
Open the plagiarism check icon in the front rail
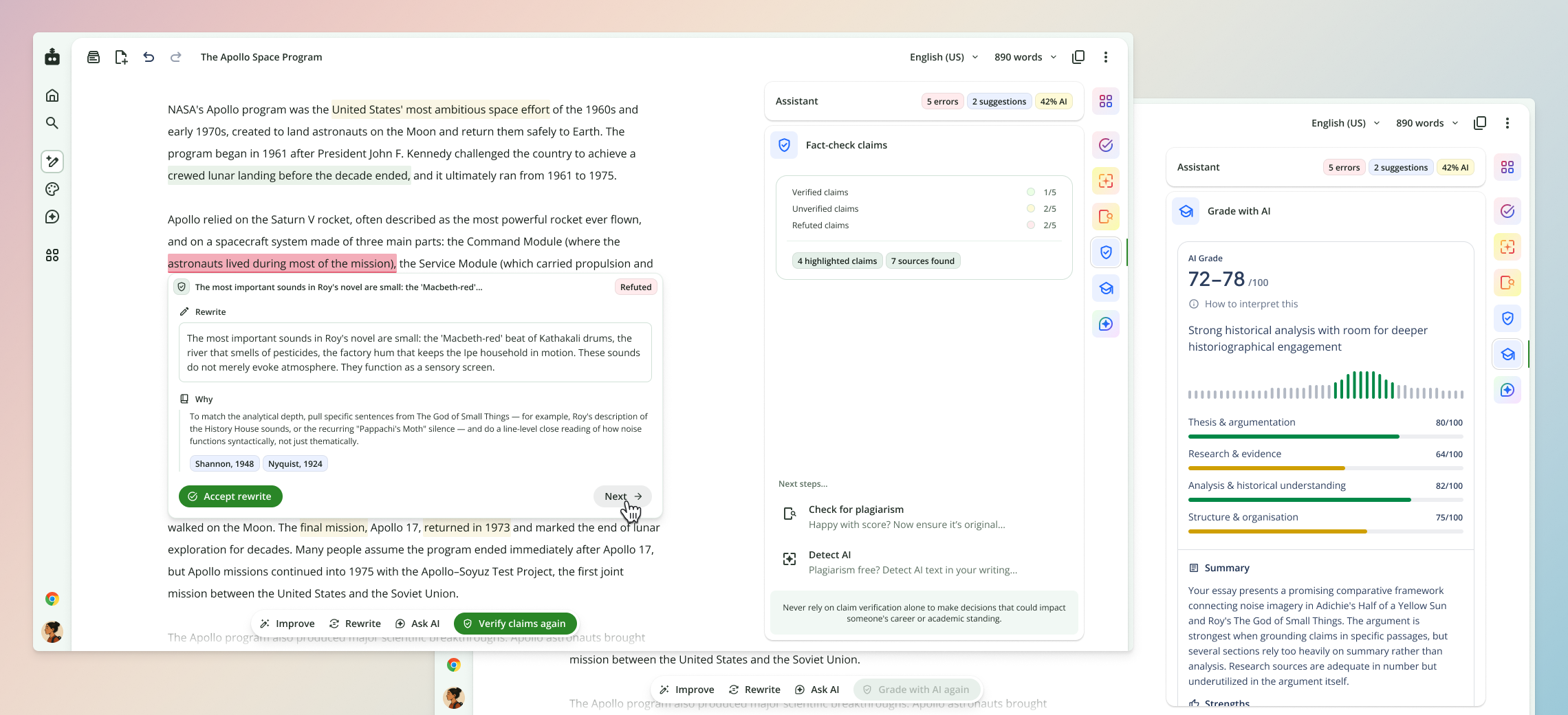1106,217
